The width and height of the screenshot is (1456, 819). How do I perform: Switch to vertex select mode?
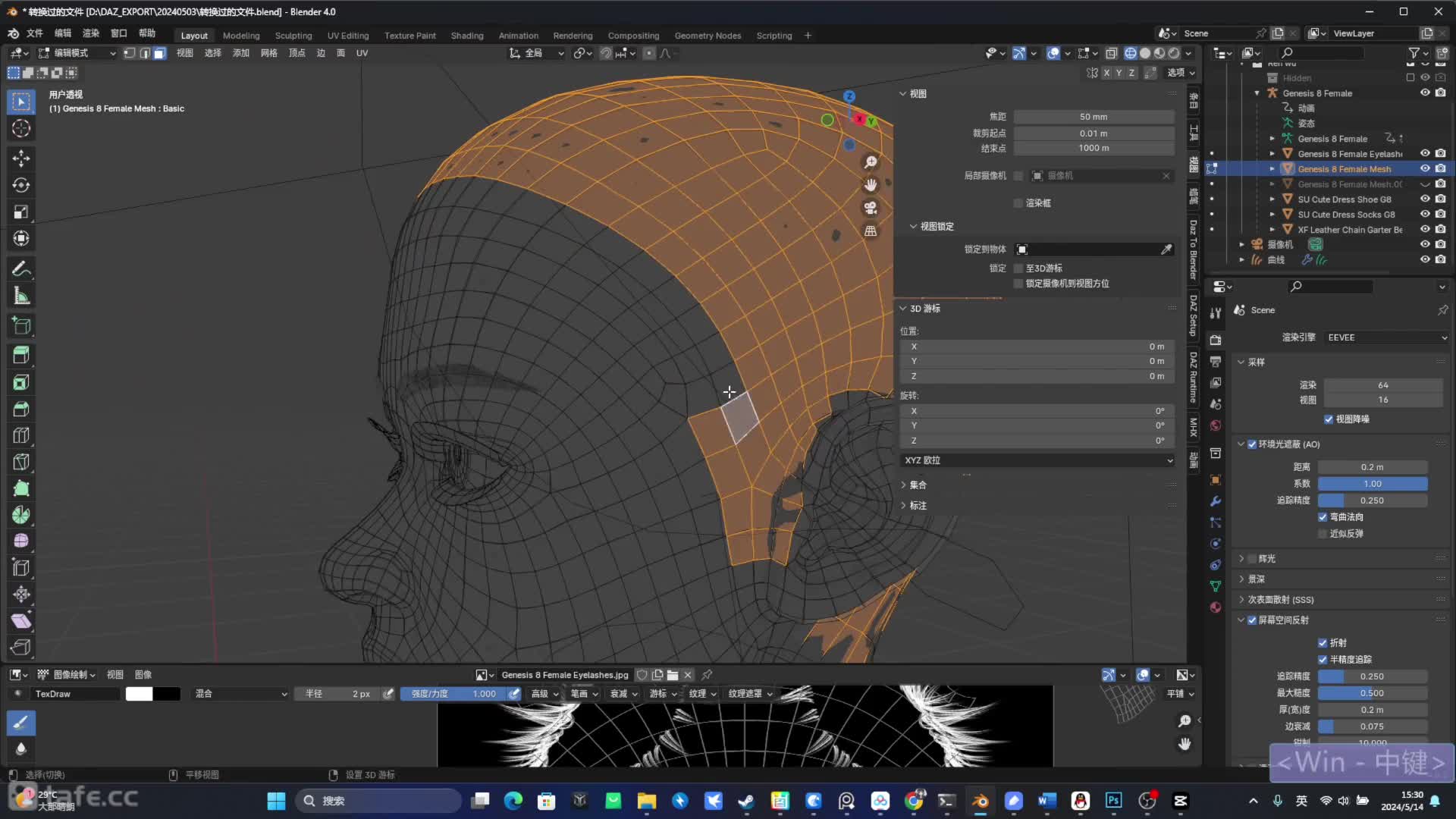[x=130, y=53]
